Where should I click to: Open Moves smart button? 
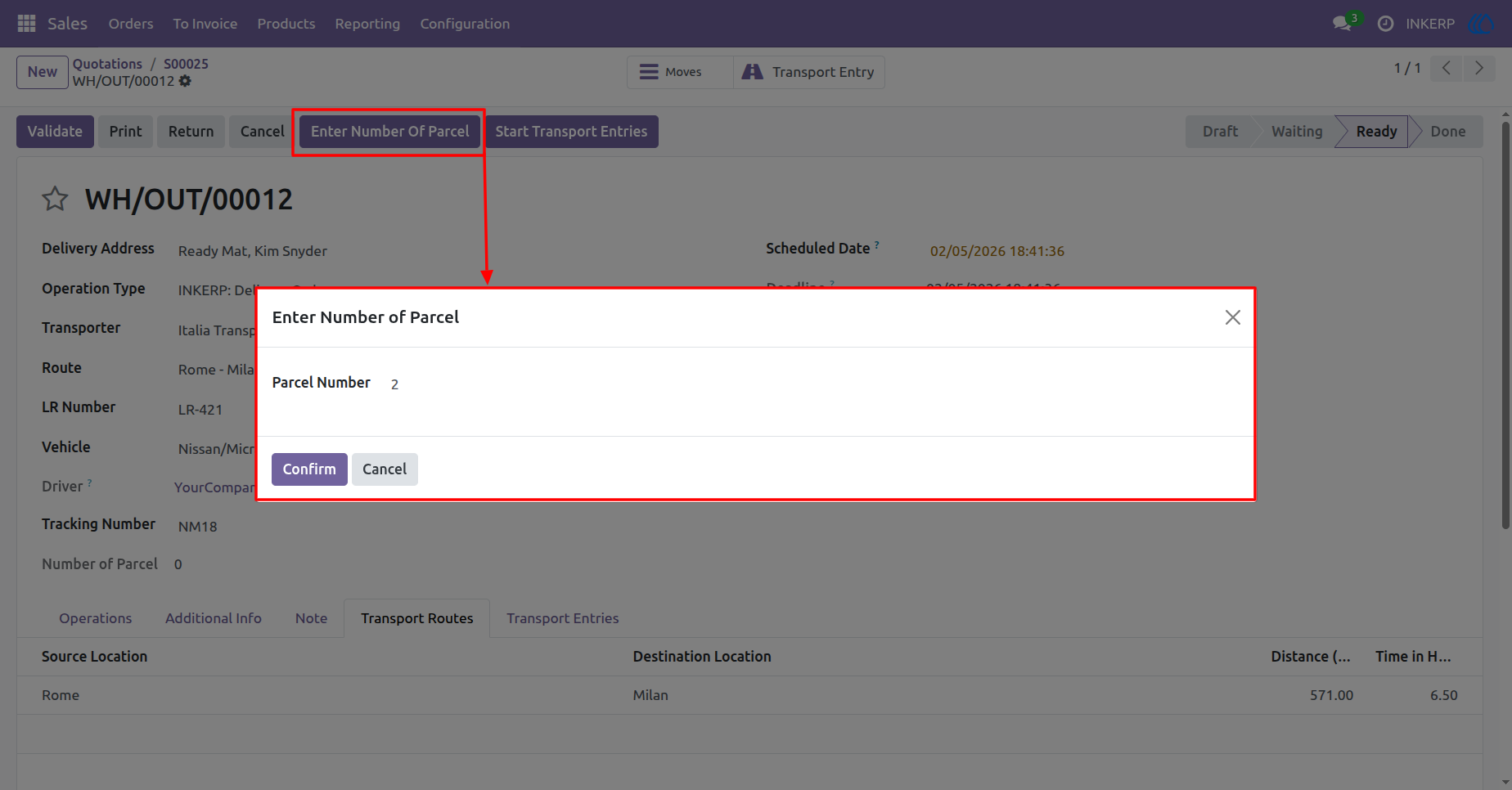(x=681, y=72)
